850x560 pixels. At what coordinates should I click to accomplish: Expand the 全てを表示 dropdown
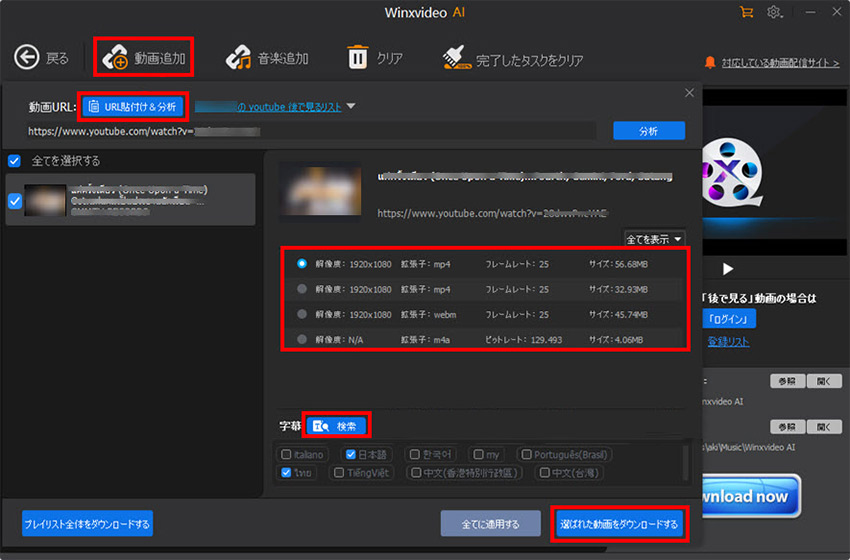(654, 240)
